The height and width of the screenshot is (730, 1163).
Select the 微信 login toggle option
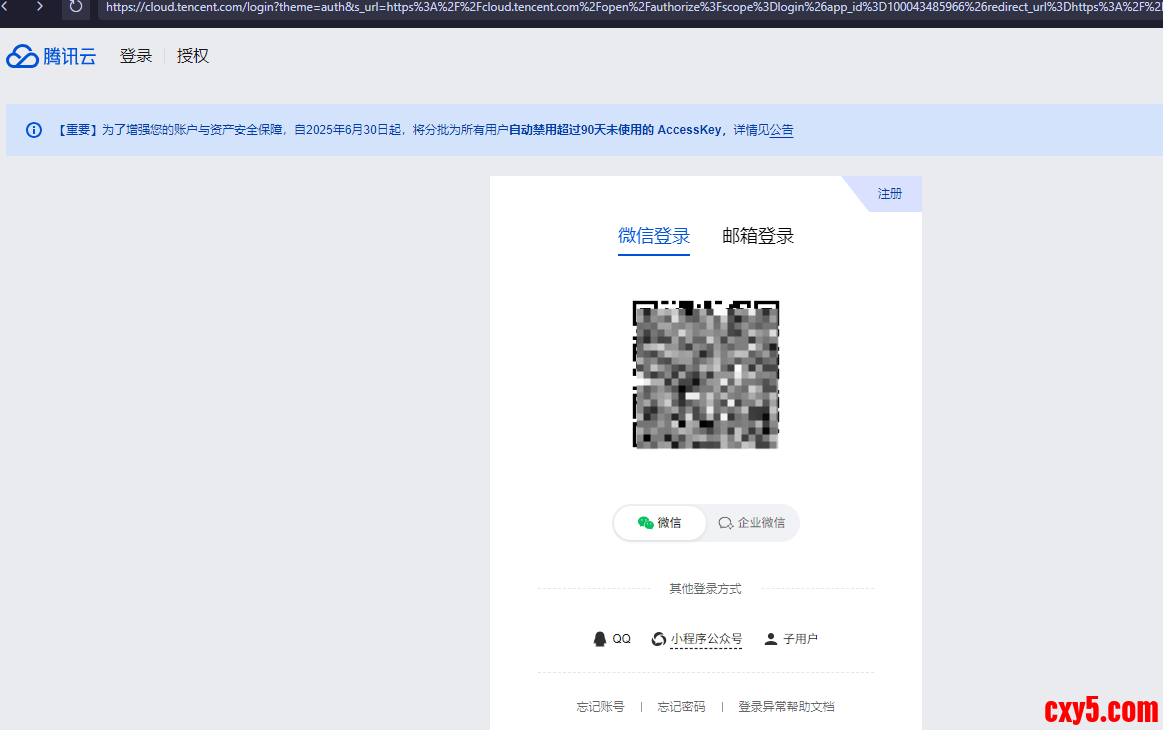click(x=659, y=523)
